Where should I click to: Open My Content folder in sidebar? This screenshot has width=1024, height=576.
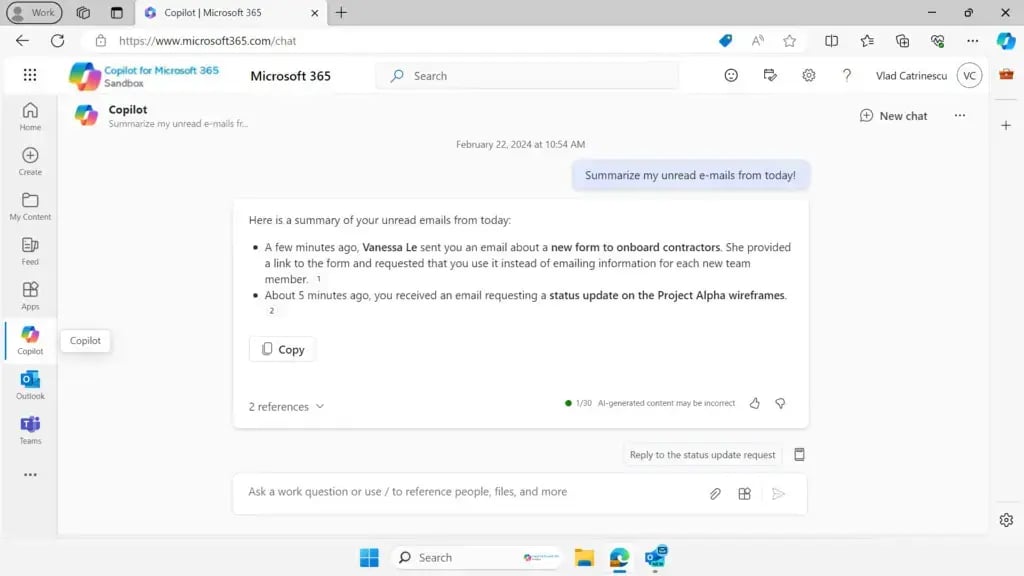click(x=30, y=206)
